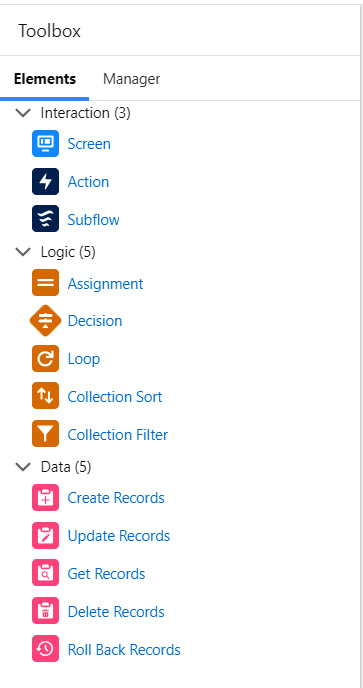The width and height of the screenshot is (363, 688).
Task: Open the Update Records link
Action: pyautogui.click(x=119, y=536)
